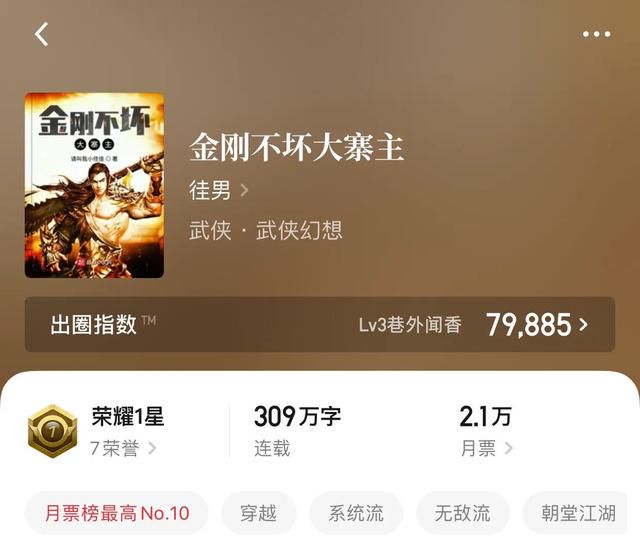Tap the Lv3巷外闻香 level label
This screenshot has height=551, width=640.
pos(410,325)
